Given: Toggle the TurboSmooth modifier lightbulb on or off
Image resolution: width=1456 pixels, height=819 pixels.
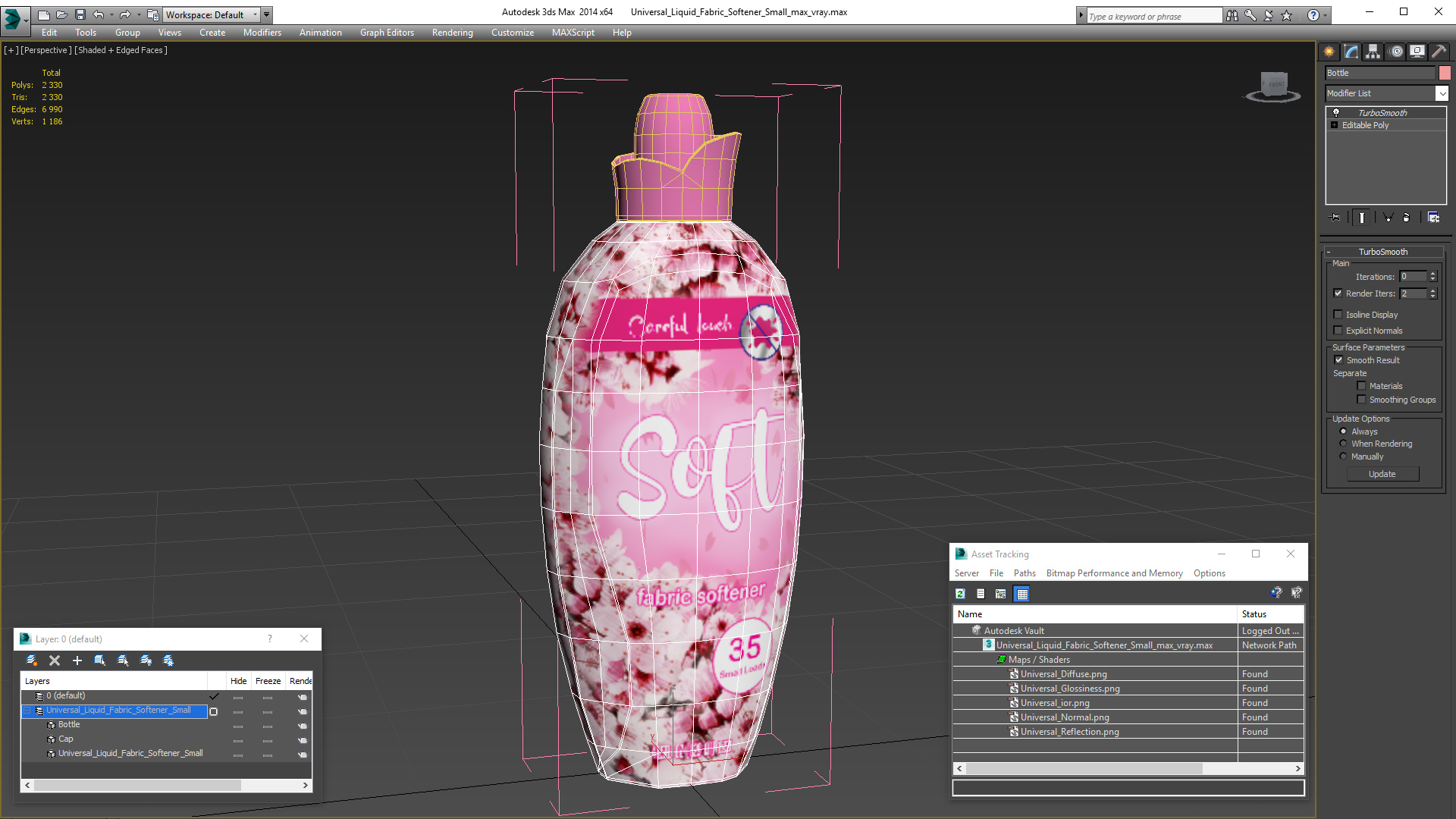Looking at the screenshot, I should (x=1336, y=112).
